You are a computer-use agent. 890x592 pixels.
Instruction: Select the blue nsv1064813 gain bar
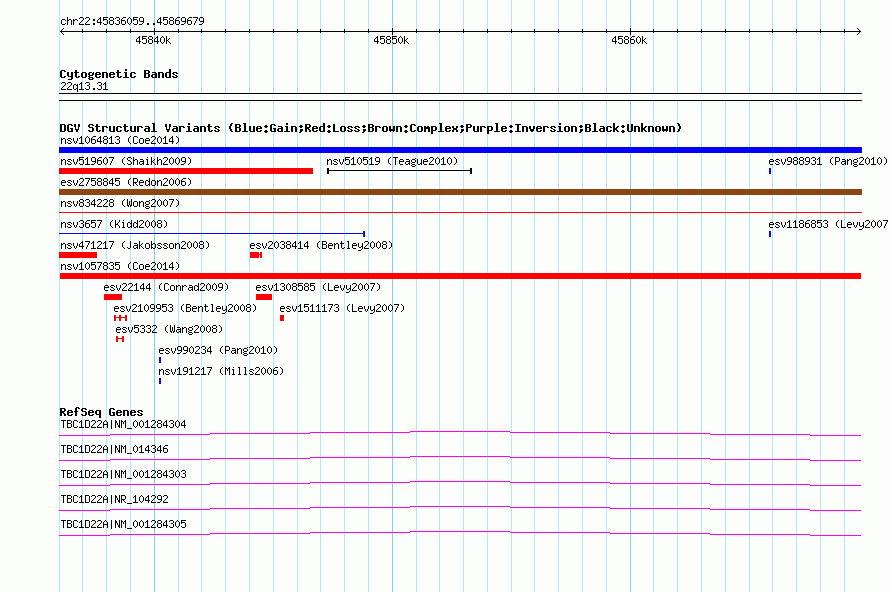460,150
